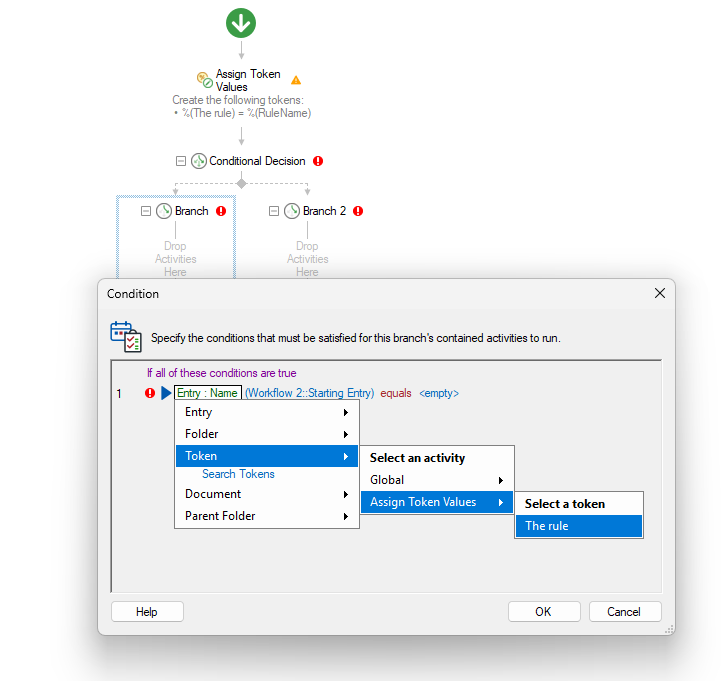
Task: Open the Parent Folder submenu
Action: tap(267, 516)
